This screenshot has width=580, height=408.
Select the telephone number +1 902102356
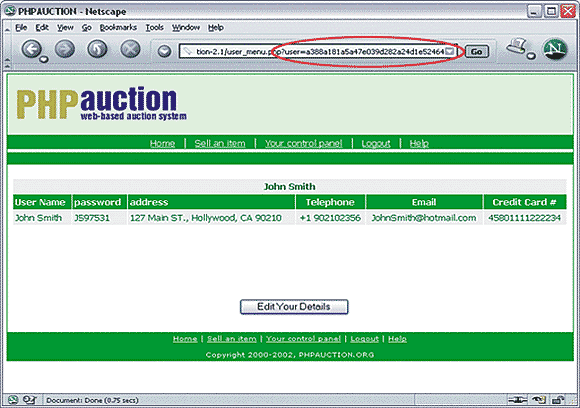[330, 218]
